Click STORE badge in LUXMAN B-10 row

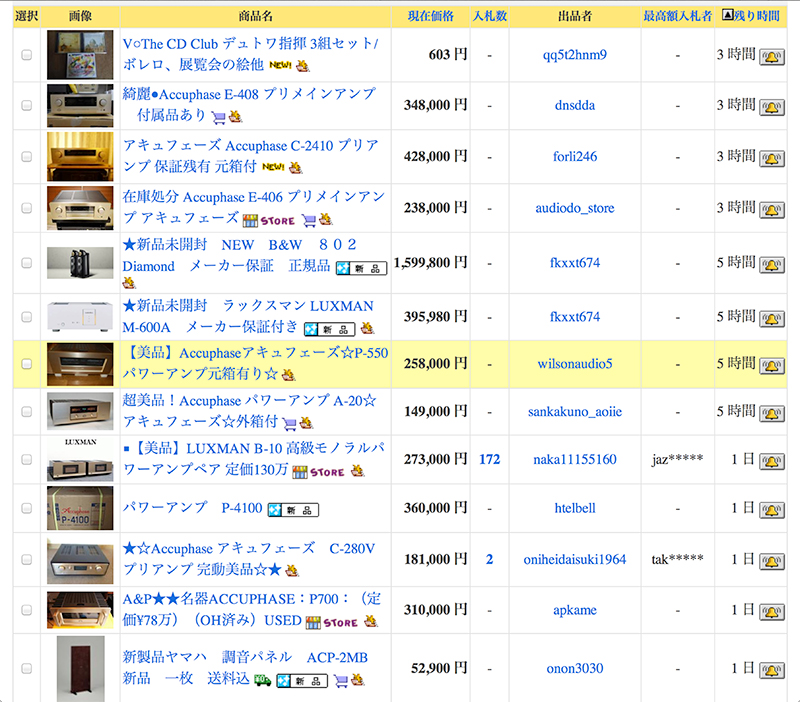click(x=318, y=472)
